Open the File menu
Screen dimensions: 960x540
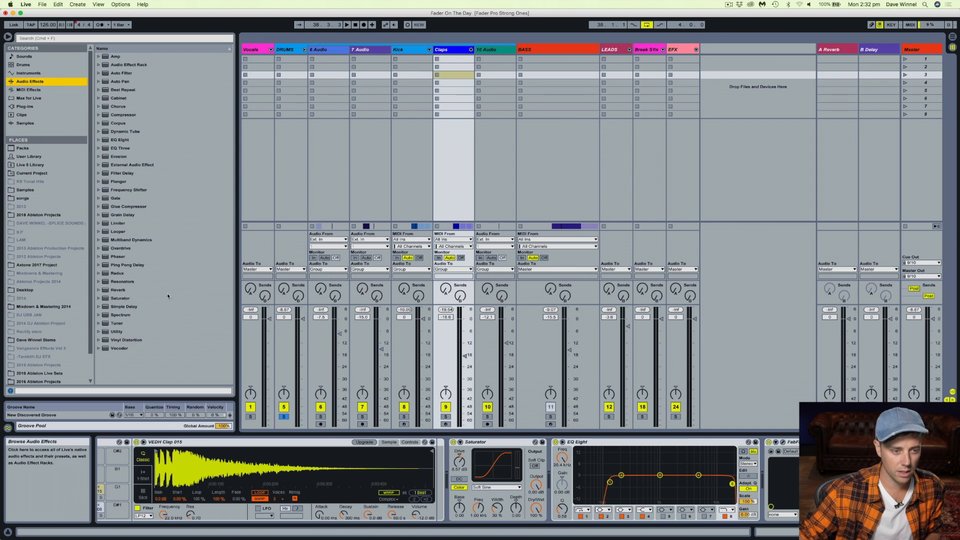[x=42, y=4]
